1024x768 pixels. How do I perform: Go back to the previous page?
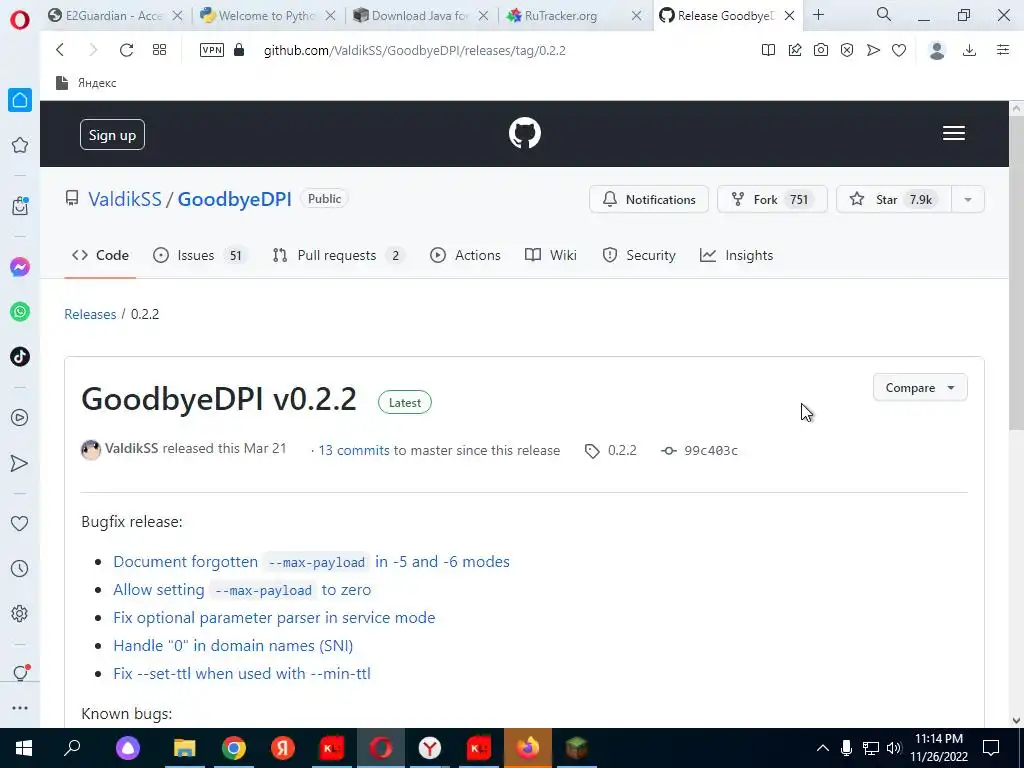coord(60,50)
